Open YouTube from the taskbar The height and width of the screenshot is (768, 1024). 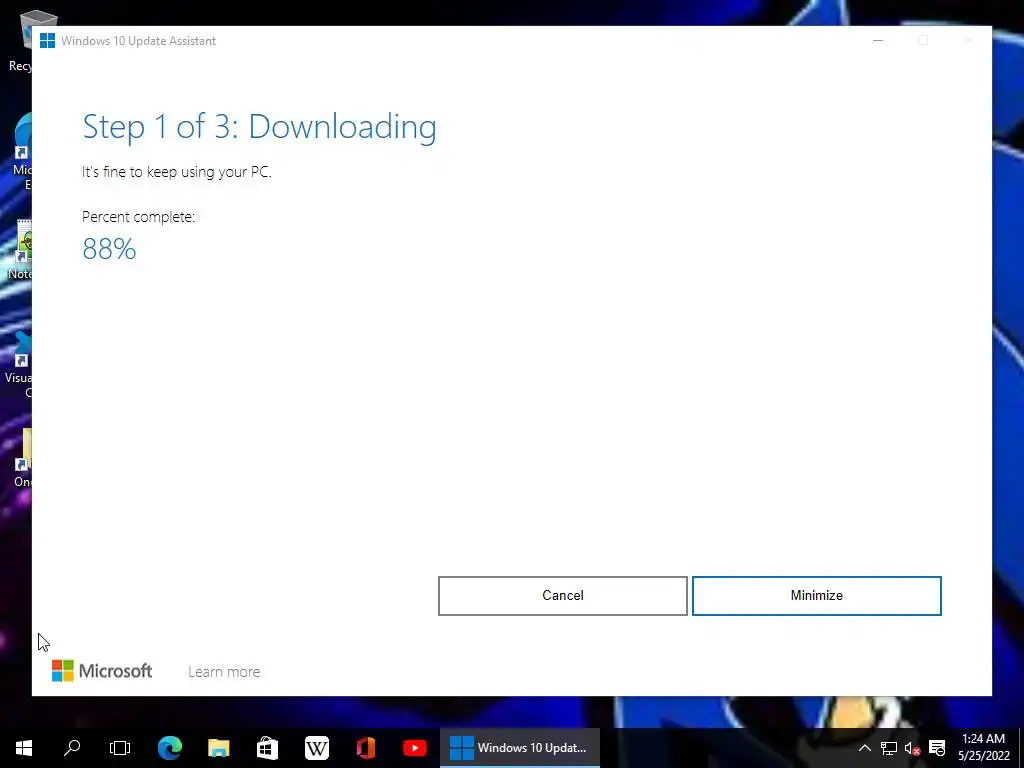pos(415,748)
